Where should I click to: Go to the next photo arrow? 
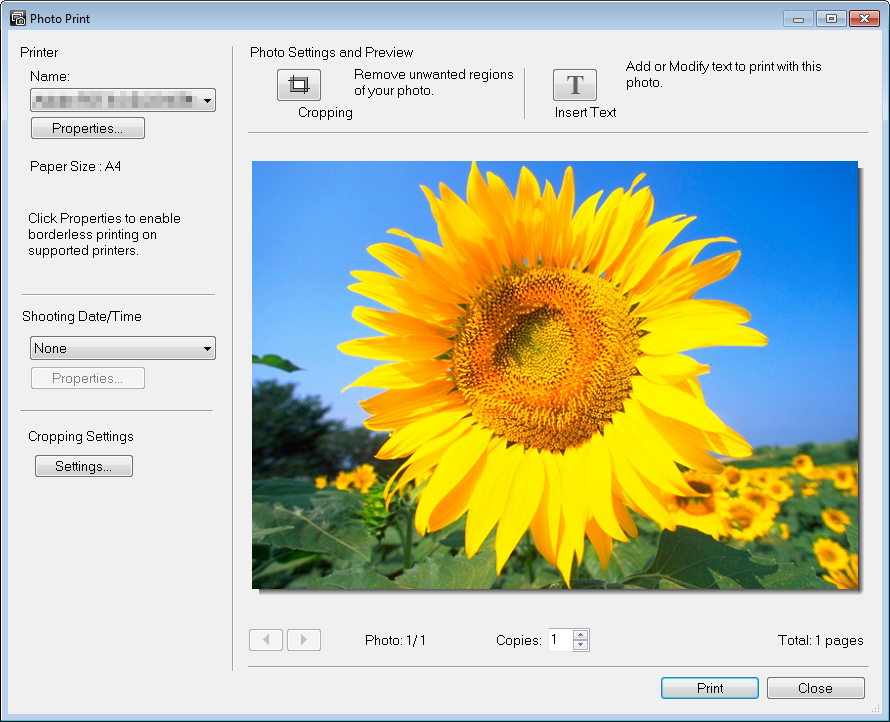[304, 640]
